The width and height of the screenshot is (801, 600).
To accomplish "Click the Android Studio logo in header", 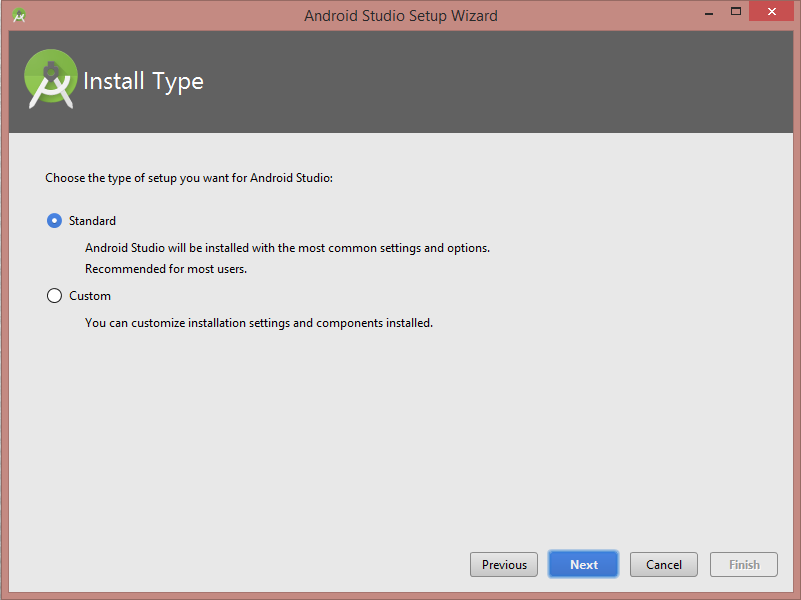I will (51, 79).
